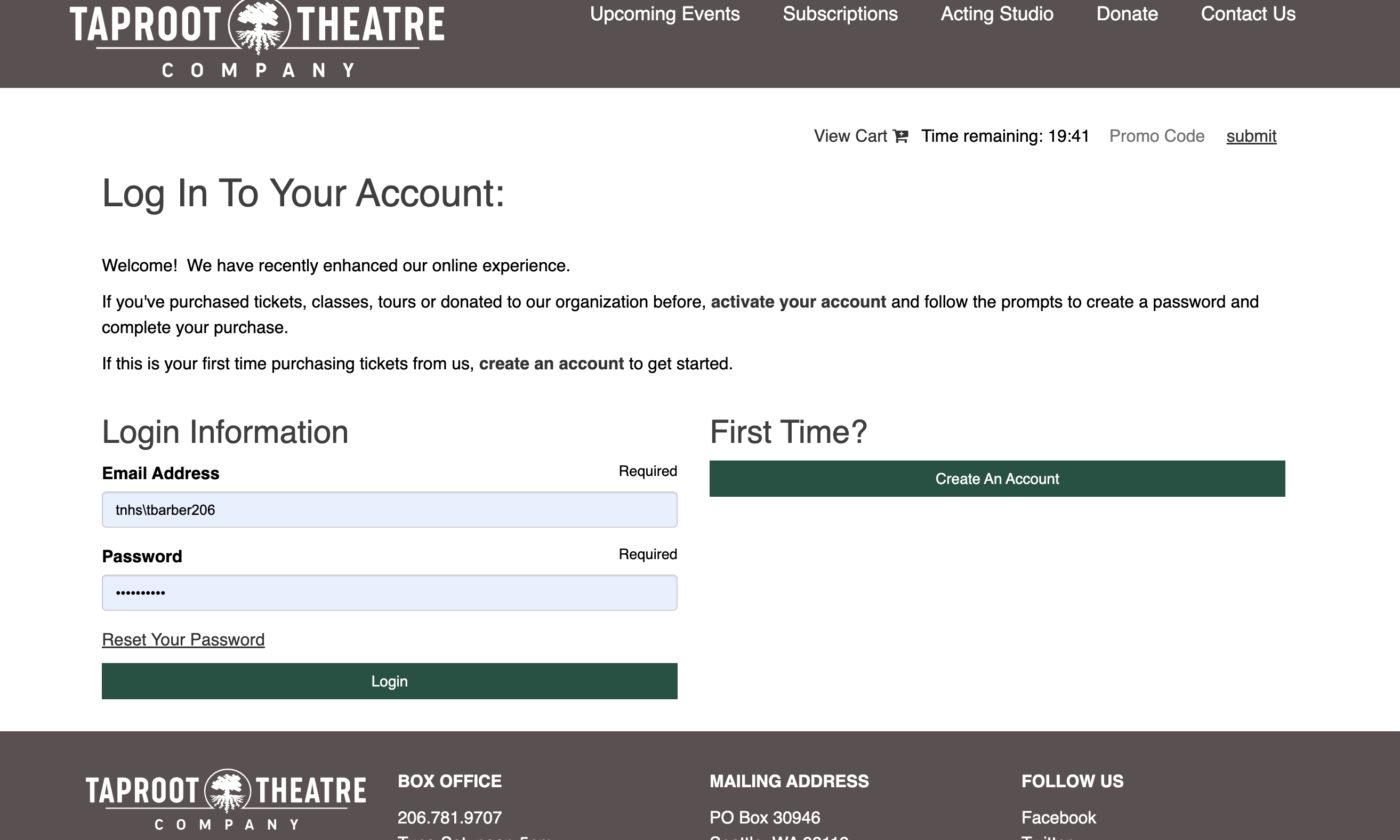Click the inline 'create an account' link
Viewport: 1400px width, 840px height.
click(551, 364)
